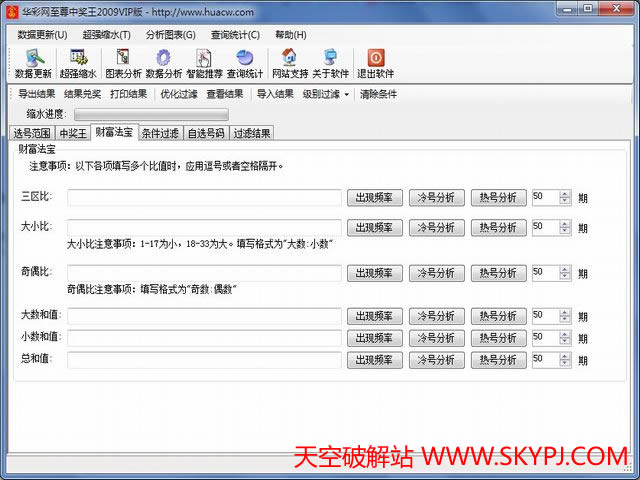Open the 超强缩水 tool icon

point(78,64)
